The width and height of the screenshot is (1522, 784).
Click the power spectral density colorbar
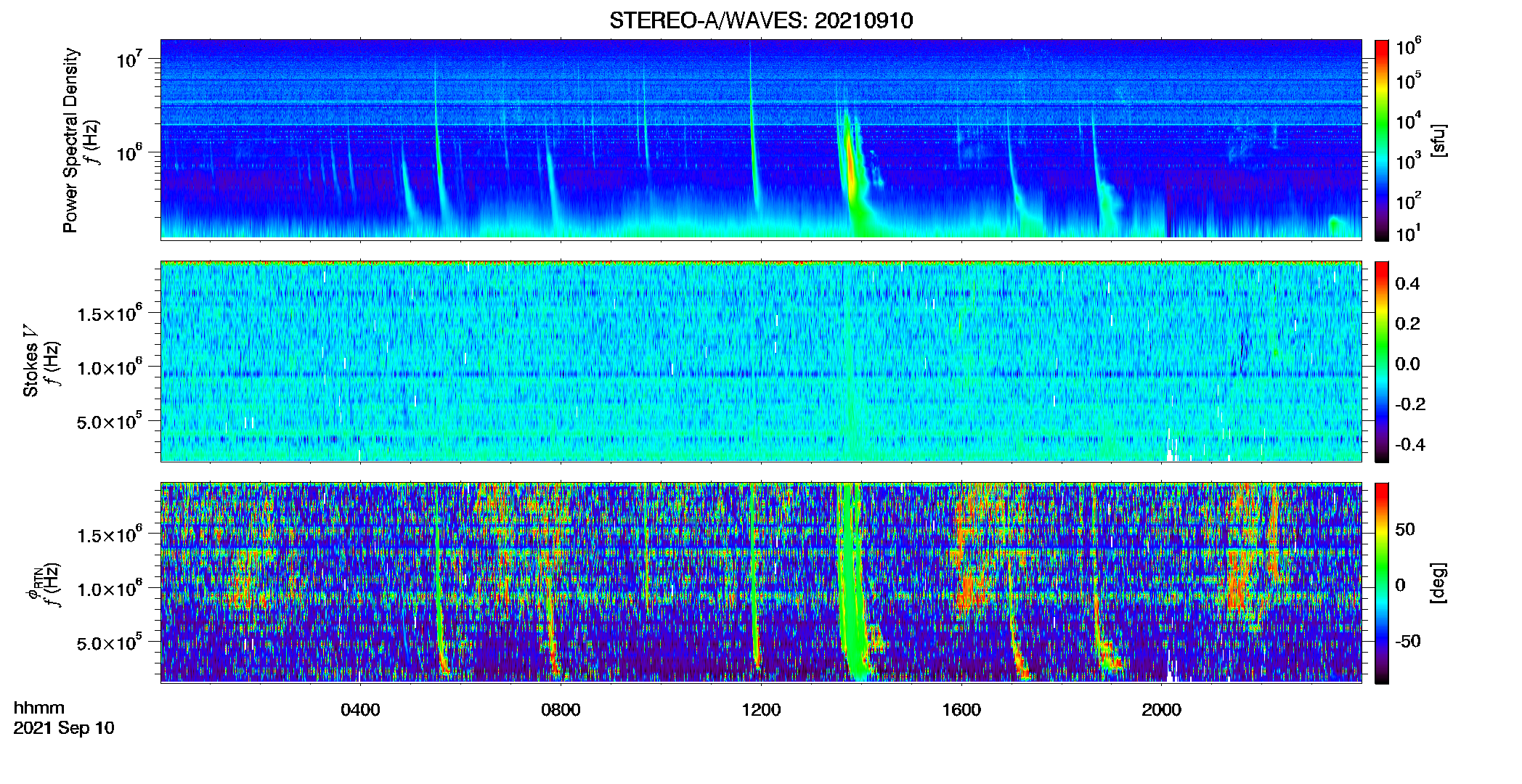1382,140
